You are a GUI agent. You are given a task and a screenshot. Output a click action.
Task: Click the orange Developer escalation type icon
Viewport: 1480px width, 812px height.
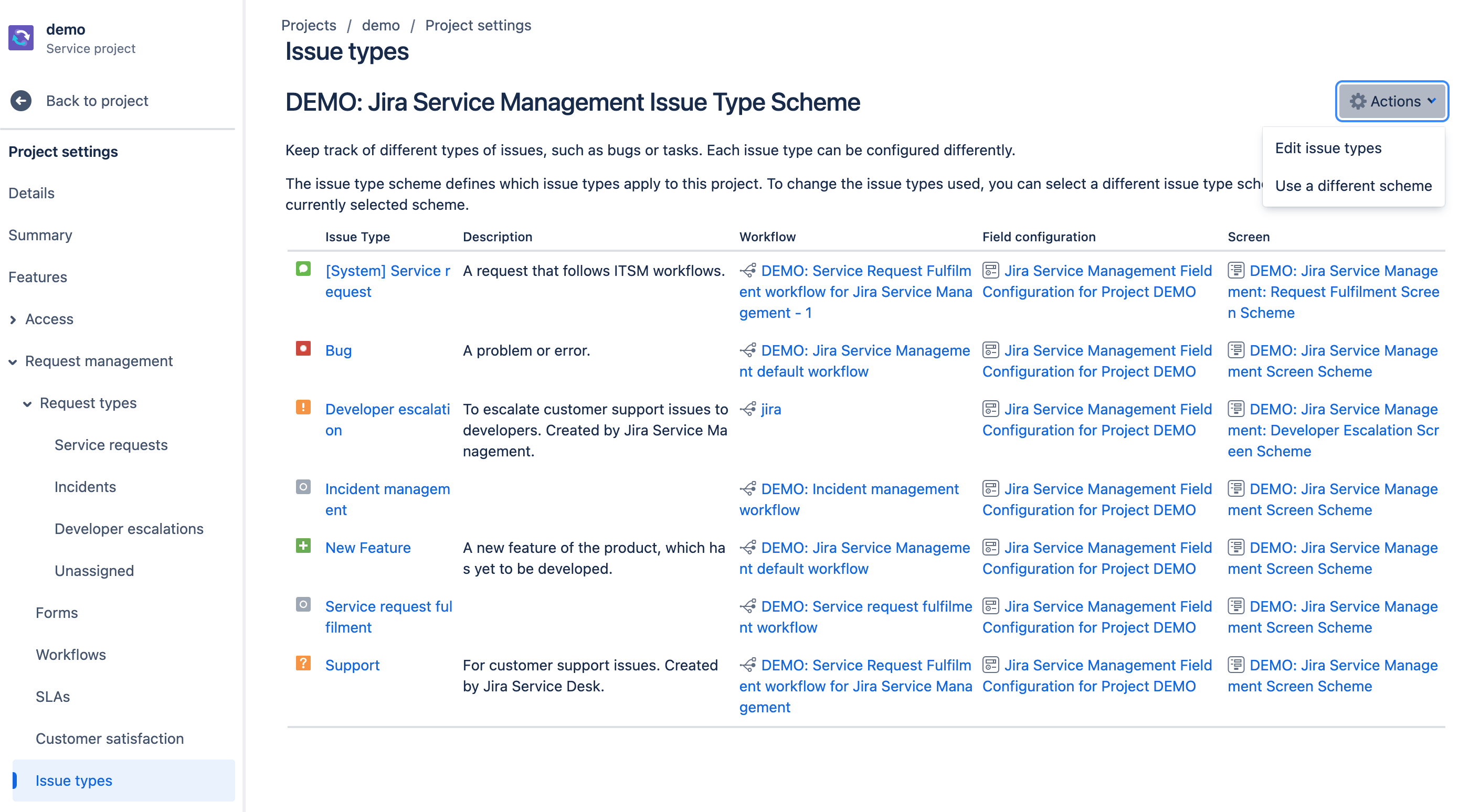click(303, 407)
